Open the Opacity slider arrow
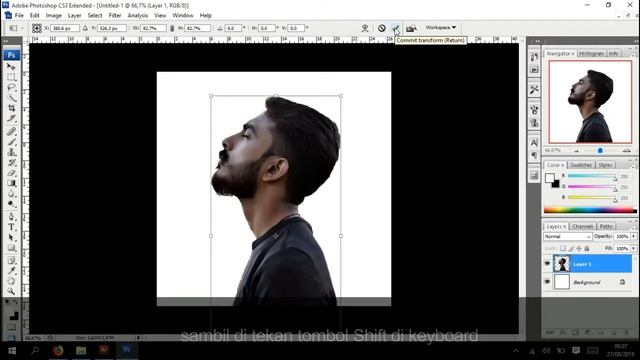640x360 pixels. tap(633, 236)
